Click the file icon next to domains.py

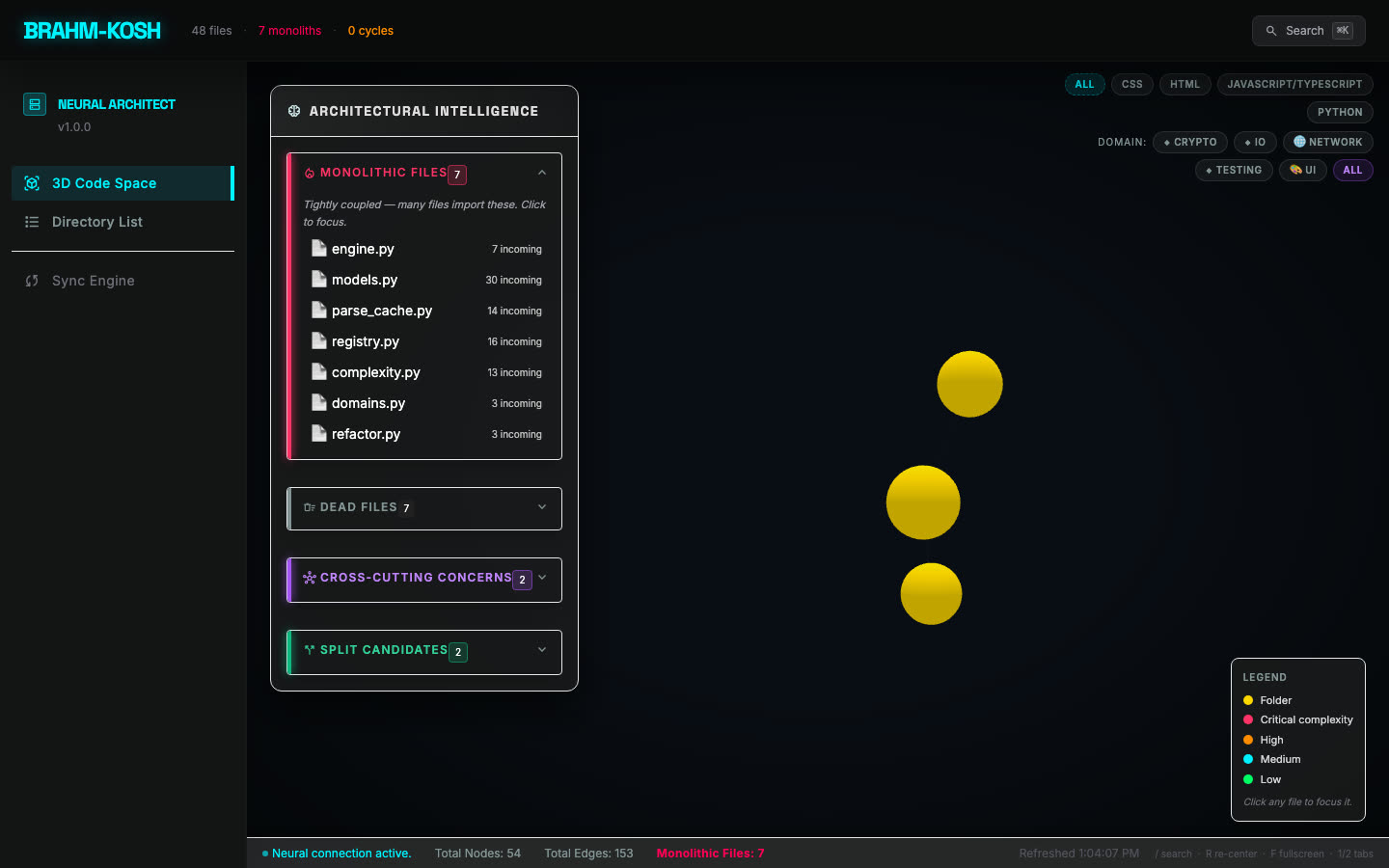[319, 402]
